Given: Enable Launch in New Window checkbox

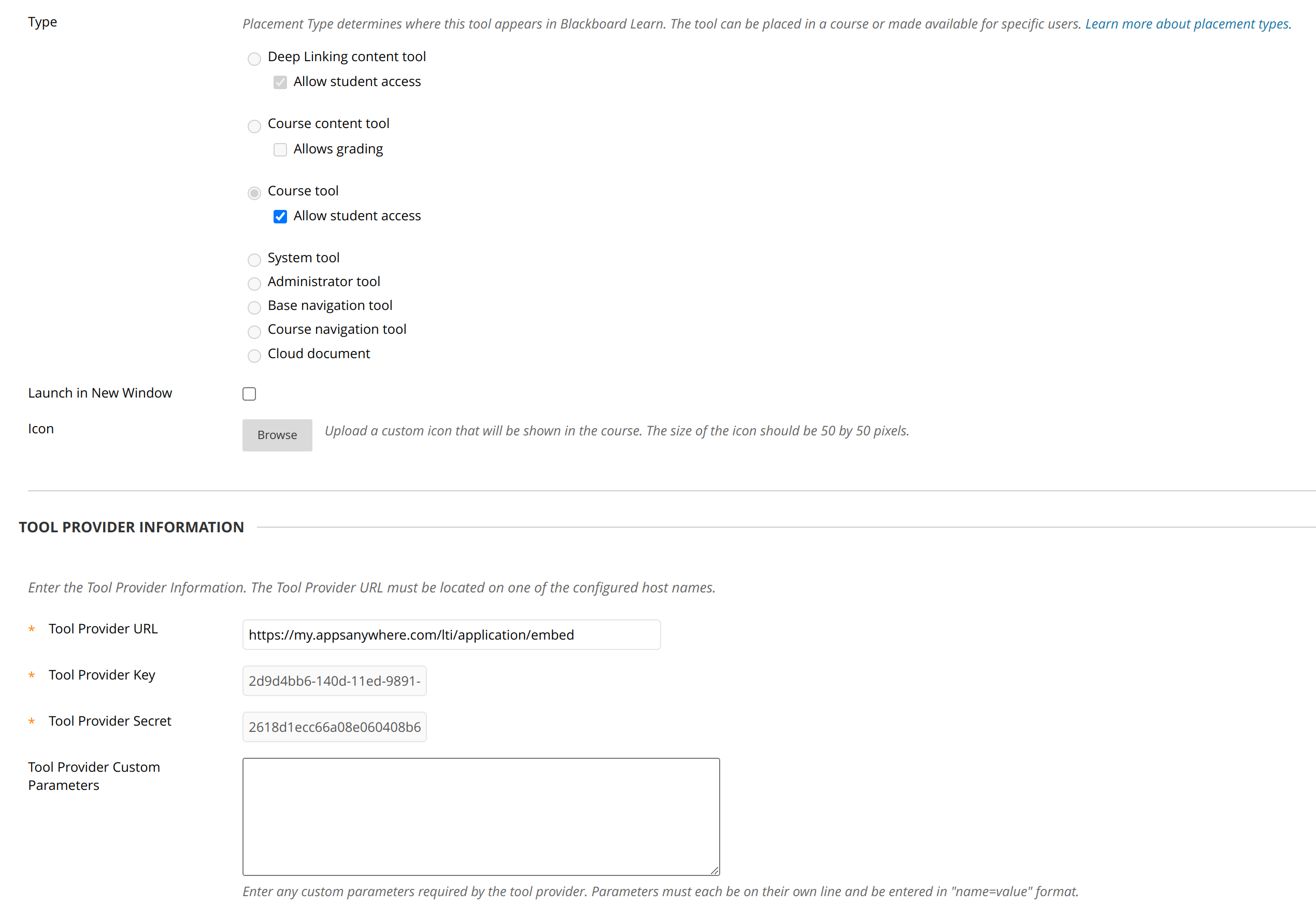Looking at the screenshot, I should click(249, 393).
